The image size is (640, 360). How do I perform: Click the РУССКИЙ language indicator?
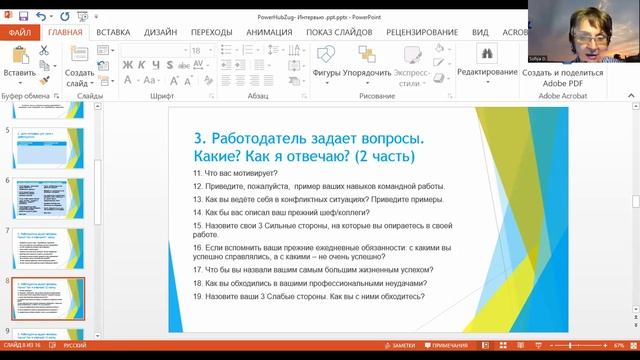[75, 345]
